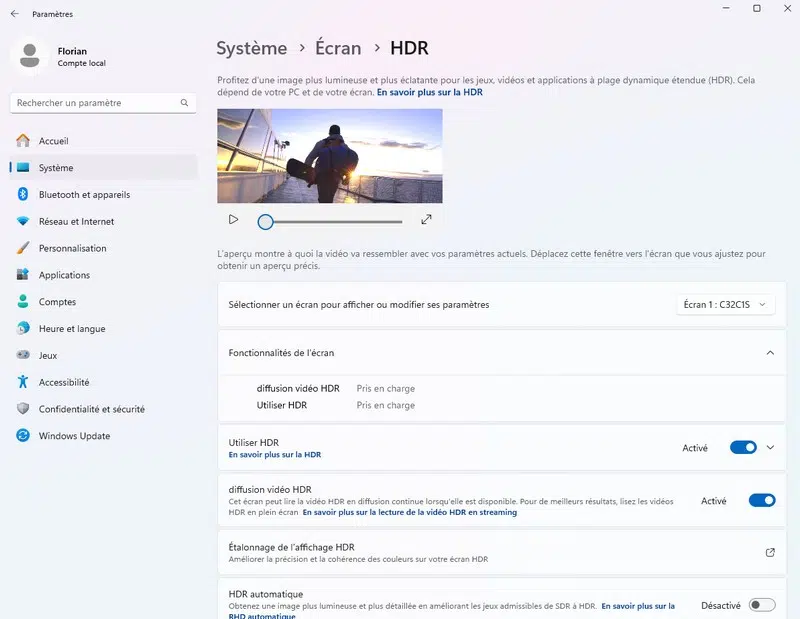The height and width of the screenshot is (619, 800).
Task: Click the Bluetooth et appareils icon
Action: 23,195
